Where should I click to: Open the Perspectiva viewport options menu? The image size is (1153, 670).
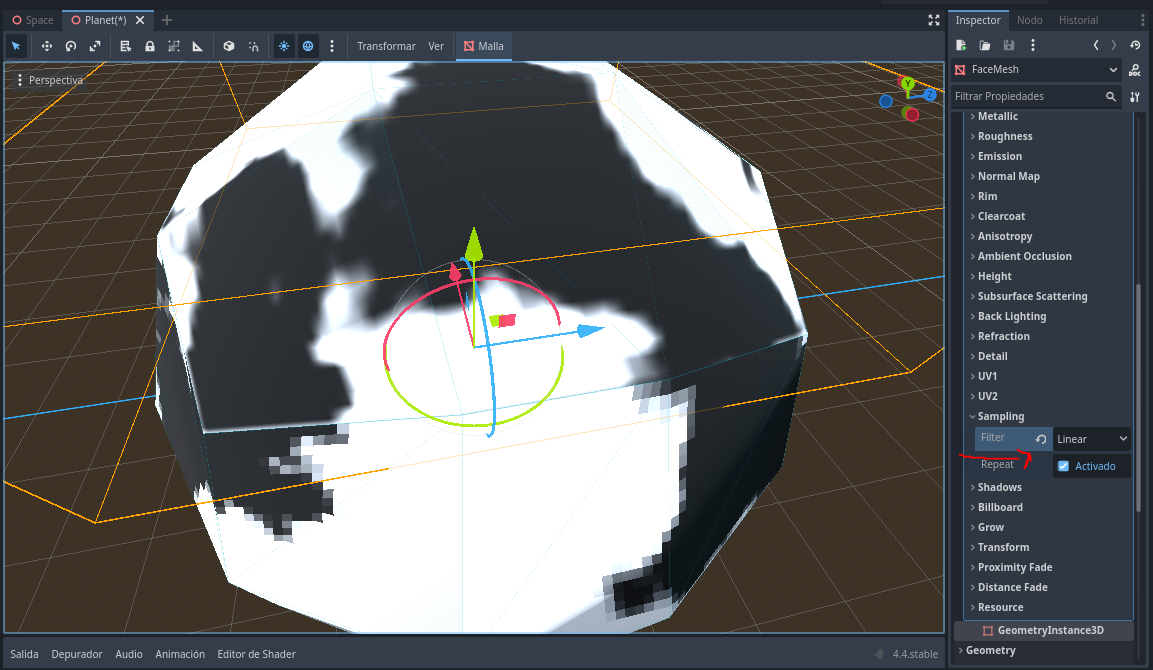pyautogui.click(x=49, y=80)
